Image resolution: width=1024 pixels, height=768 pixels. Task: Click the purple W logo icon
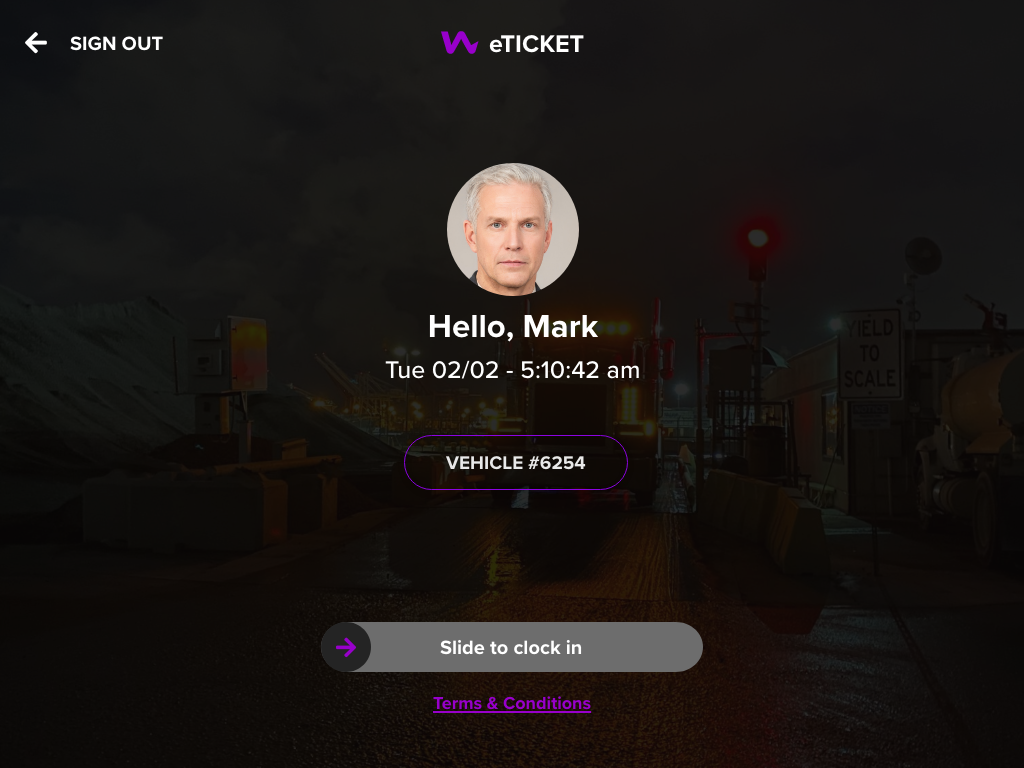pyautogui.click(x=459, y=43)
